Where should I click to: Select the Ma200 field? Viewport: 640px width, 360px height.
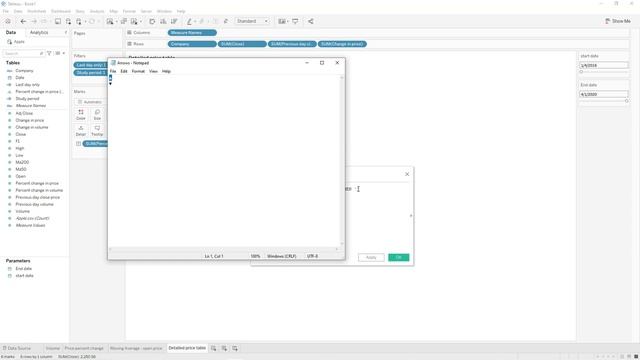coord(22,162)
